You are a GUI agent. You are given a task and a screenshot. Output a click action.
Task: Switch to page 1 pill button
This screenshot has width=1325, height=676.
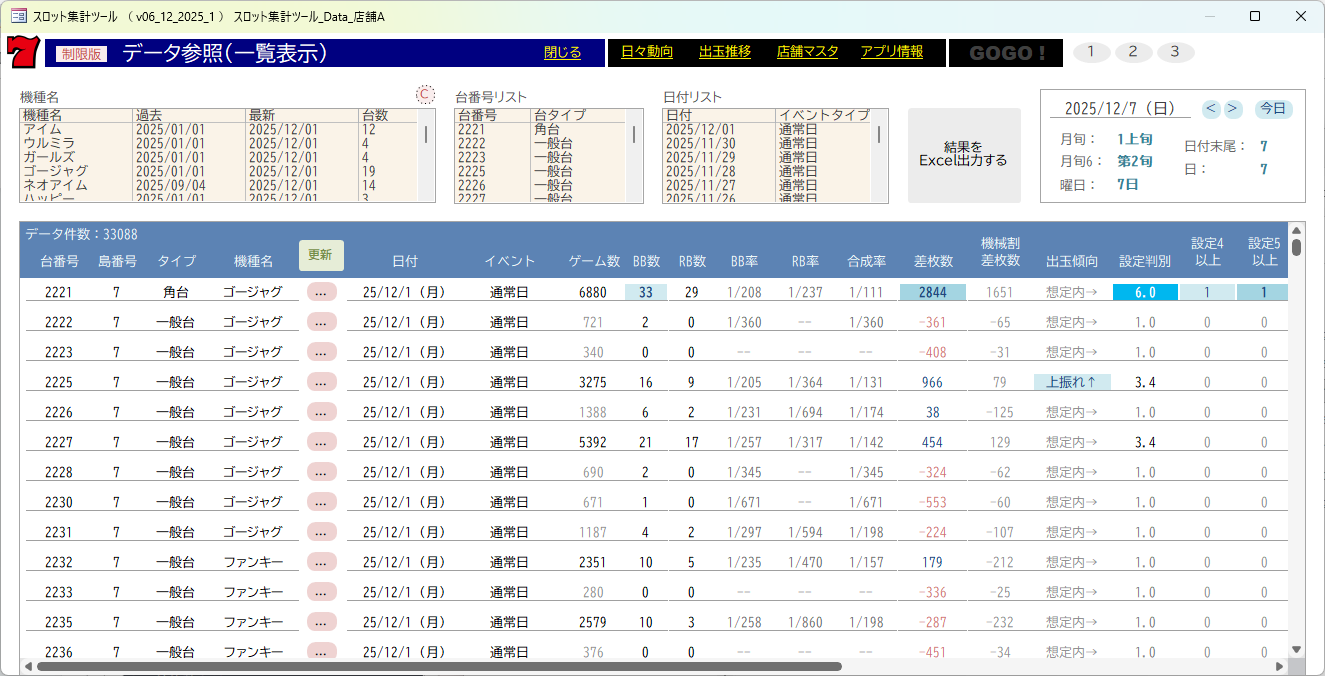1091,52
